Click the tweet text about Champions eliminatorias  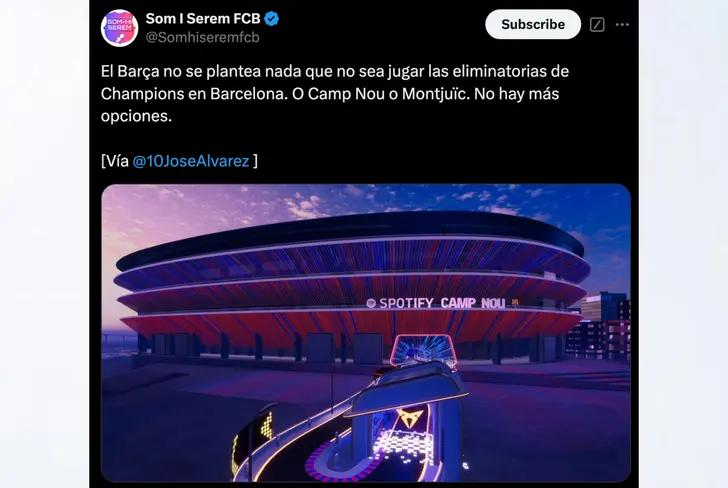(x=335, y=93)
